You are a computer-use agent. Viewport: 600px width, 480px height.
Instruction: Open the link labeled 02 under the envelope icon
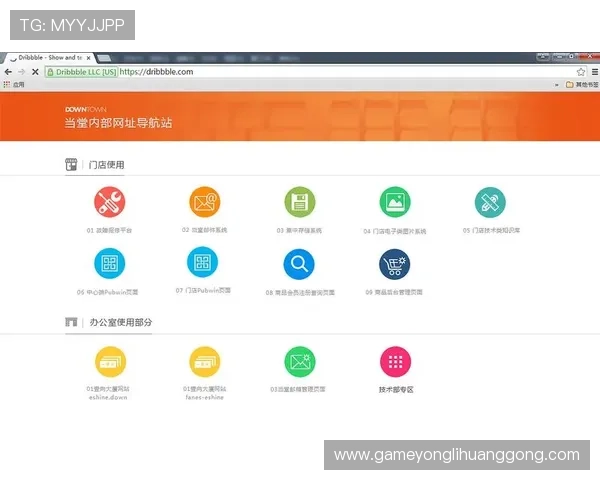204,230
